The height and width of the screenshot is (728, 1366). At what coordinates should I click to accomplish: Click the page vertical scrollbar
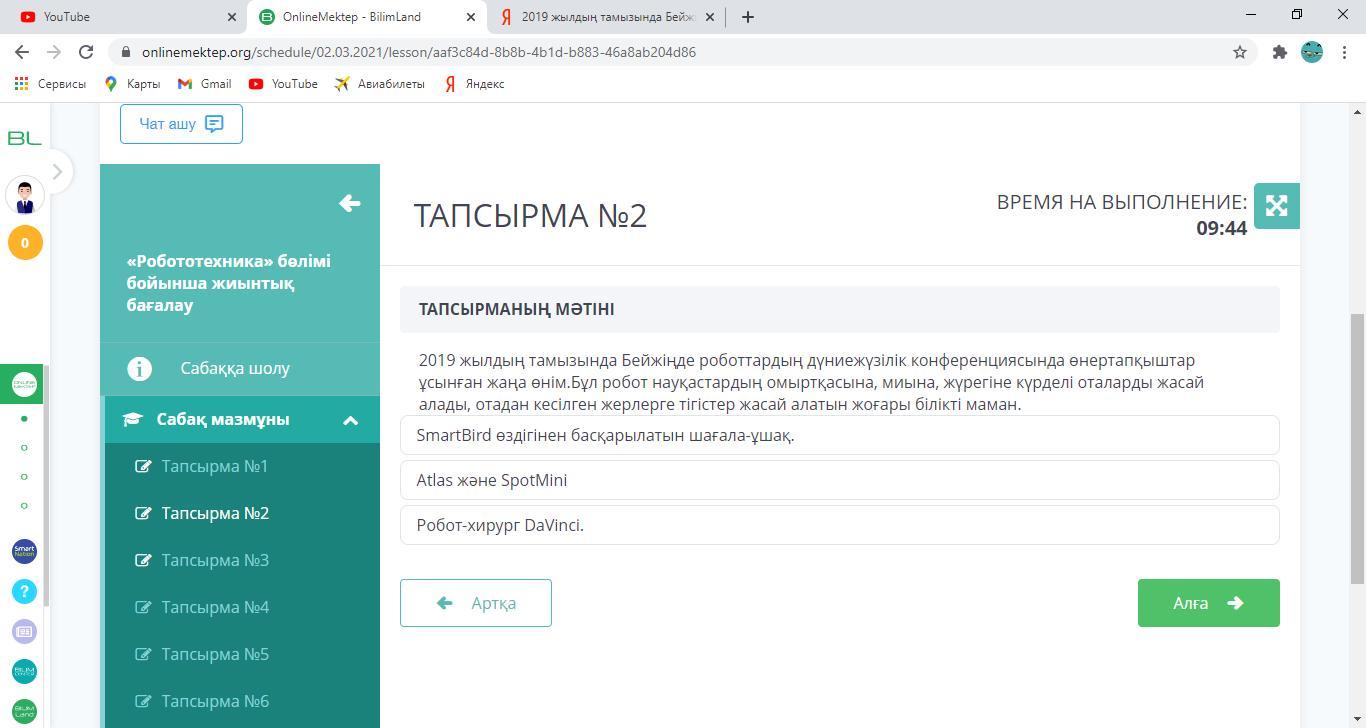coord(1357,450)
